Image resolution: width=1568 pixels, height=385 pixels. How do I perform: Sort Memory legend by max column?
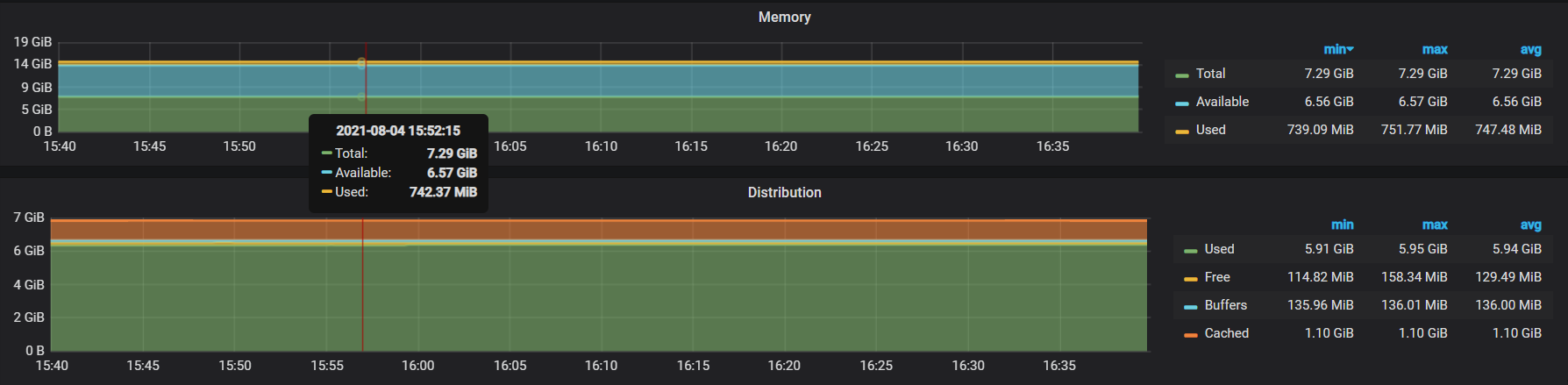click(x=1434, y=50)
